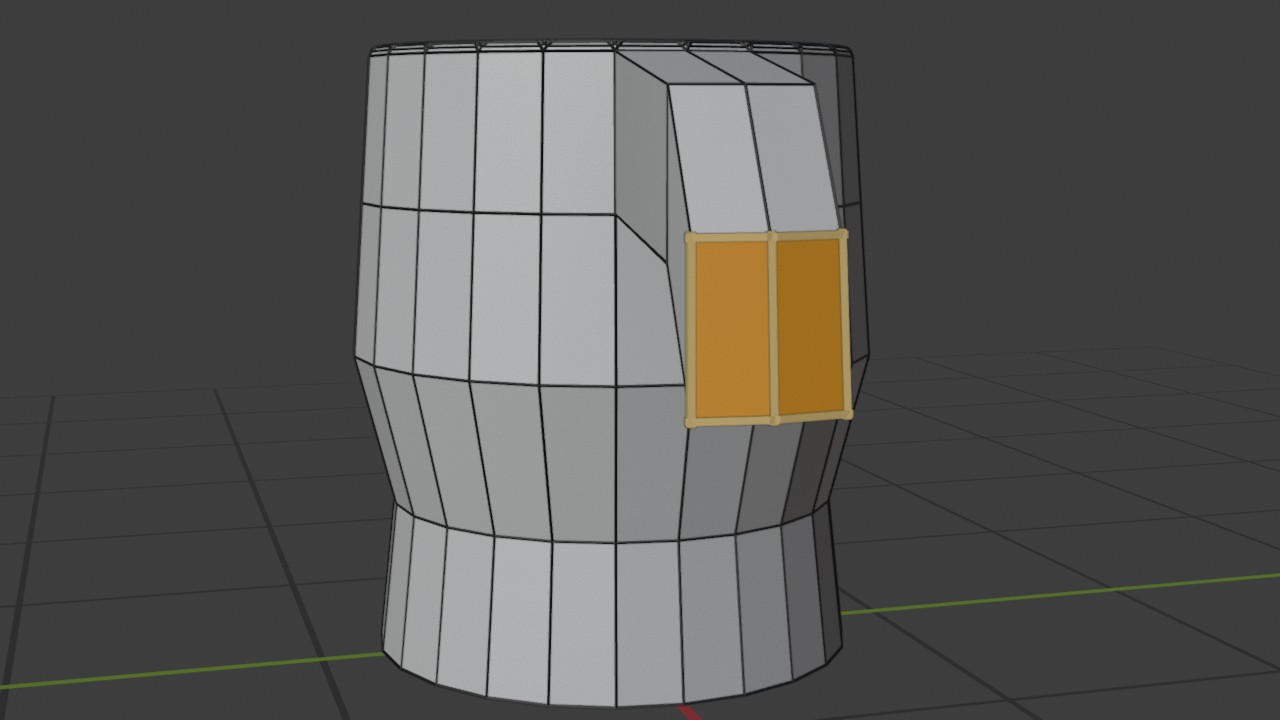Select the gray face directly above the lighter orange face
This screenshot has width=1280, height=720.
(720, 160)
